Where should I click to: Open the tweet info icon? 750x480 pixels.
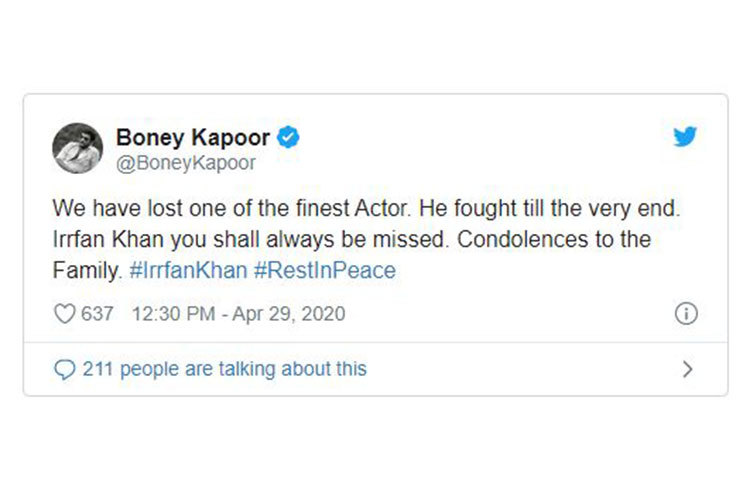pos(686,314)
